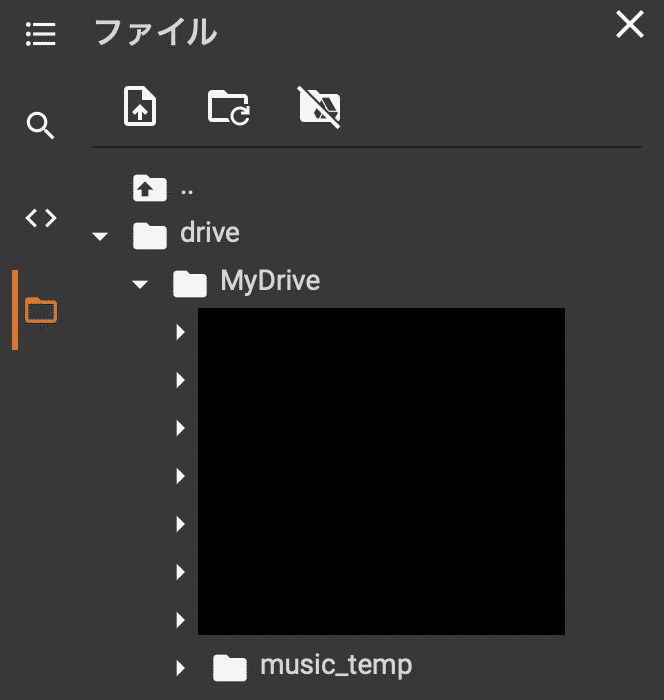
Task: Click the MyDrive folder icon
Action: pos(190,284)
